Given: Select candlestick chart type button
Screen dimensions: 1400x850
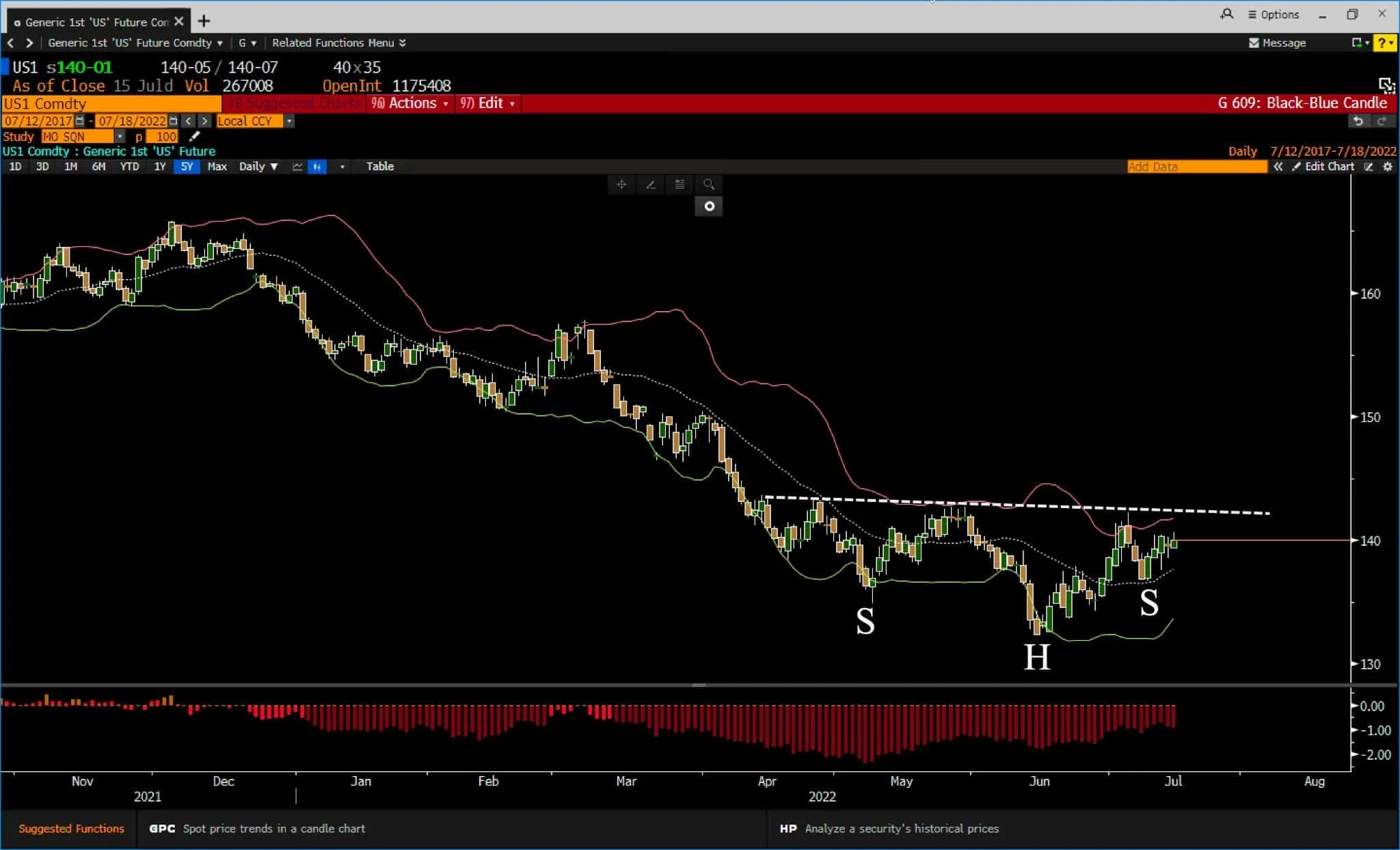Looking at the screenshot, I should [x=317, y=167].
